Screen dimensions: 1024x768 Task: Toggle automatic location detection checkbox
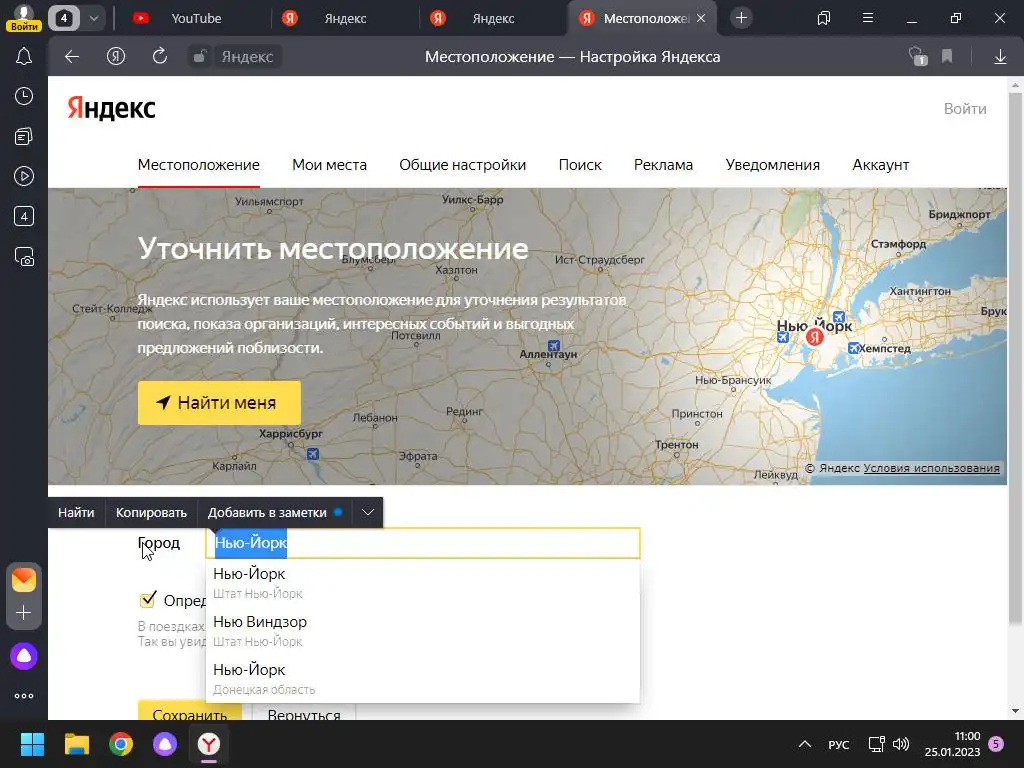(148, 600)
